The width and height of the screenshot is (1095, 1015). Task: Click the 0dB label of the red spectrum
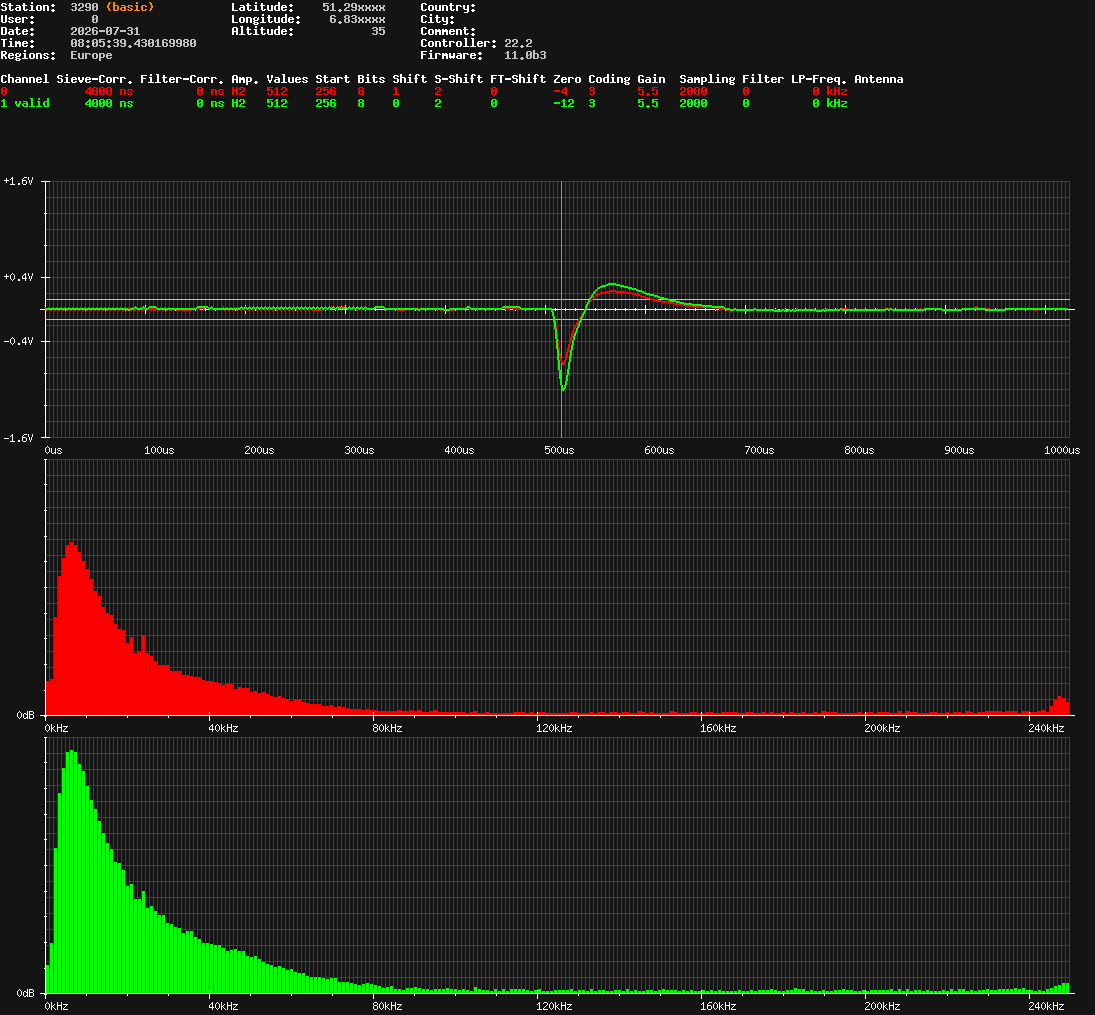[x=25, y=715]
